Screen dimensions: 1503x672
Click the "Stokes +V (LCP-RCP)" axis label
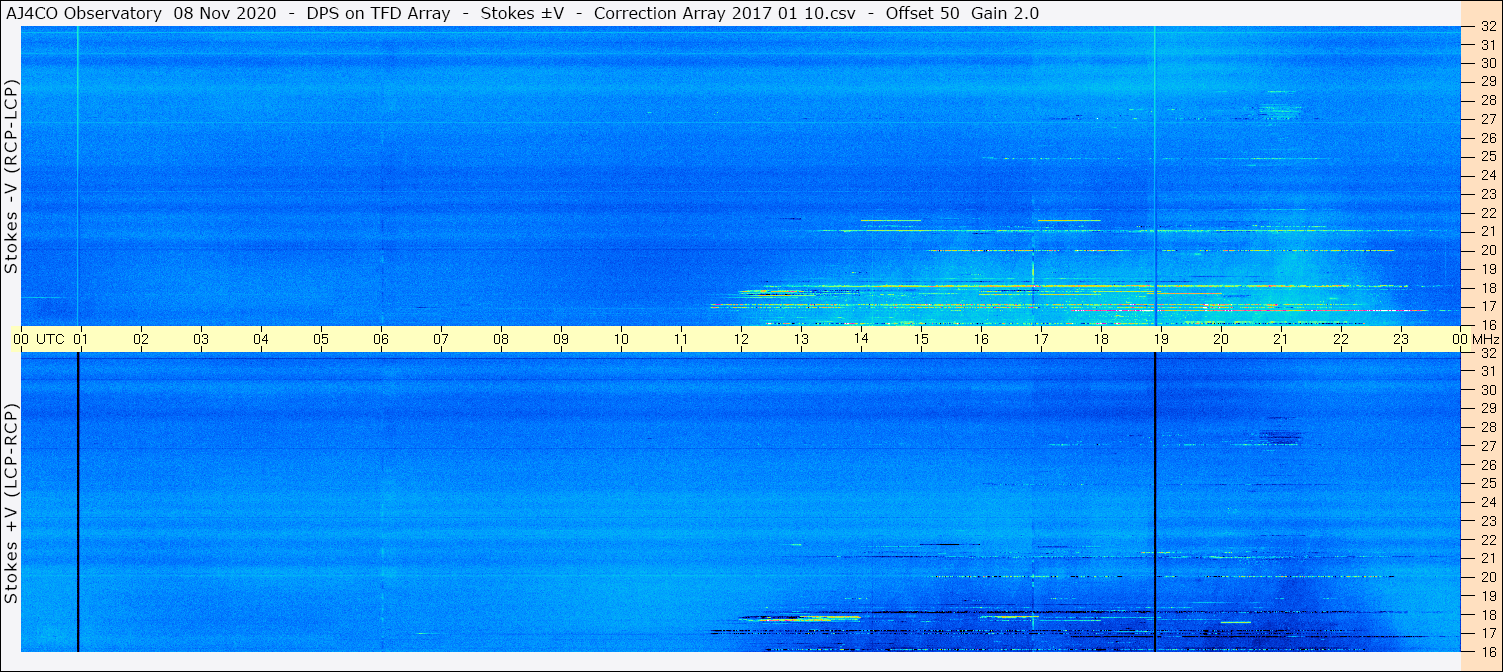(11, 505)
